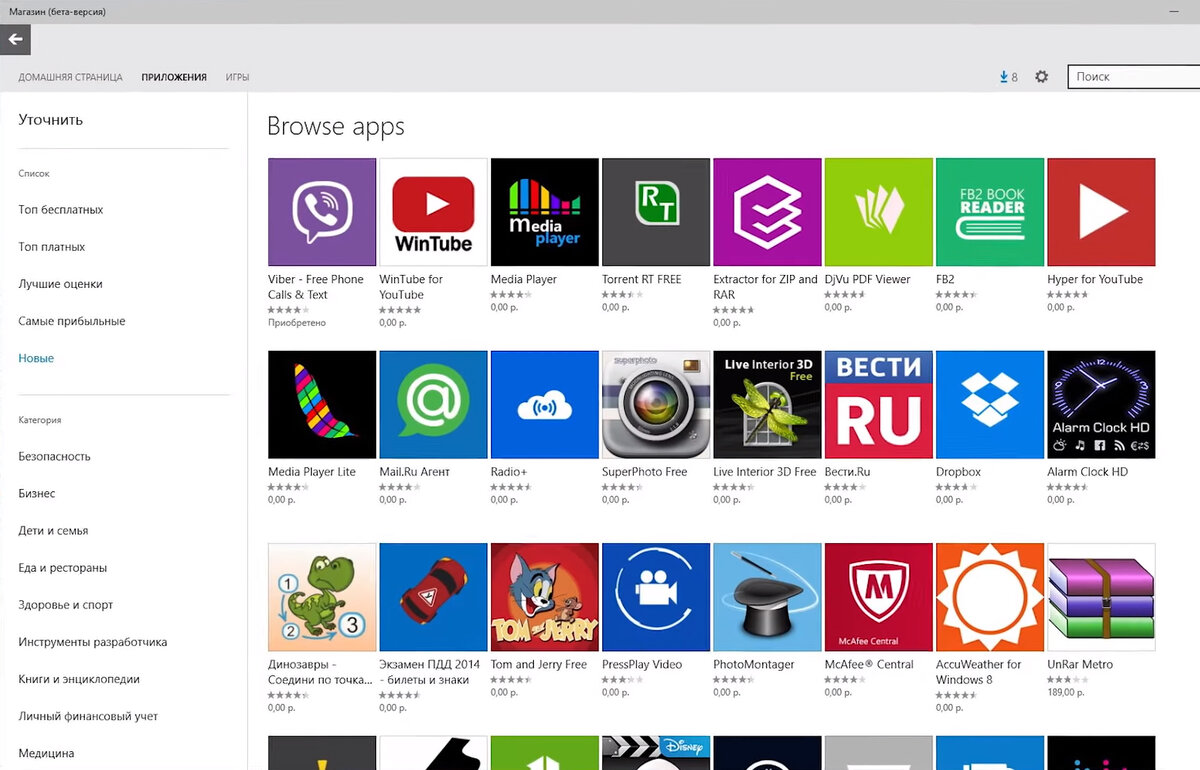Open Экзамен ПДД 2014 app tile
This screenshot has width=1200, height=770.
click(x=433, y=597)
